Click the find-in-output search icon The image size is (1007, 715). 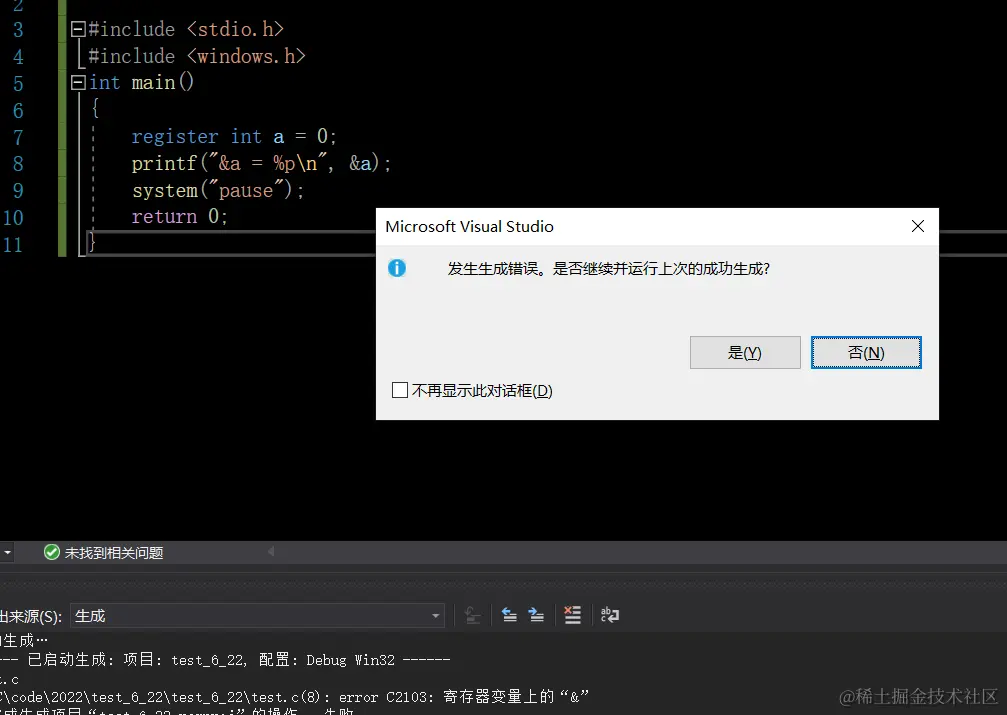[x=472, y=615]
